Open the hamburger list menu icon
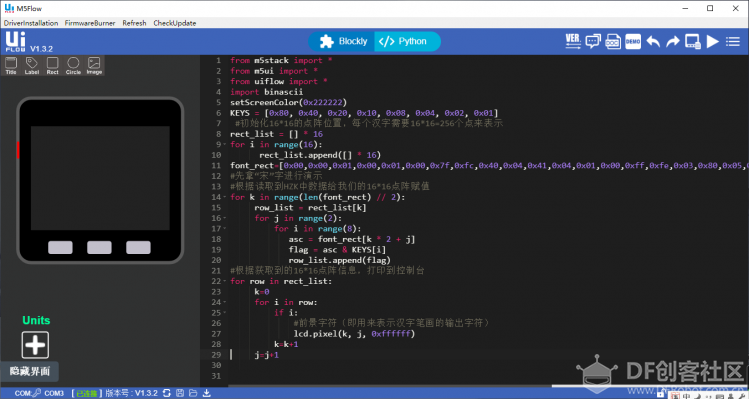Screen dimensions: 749x399 (x=733, y=42)
